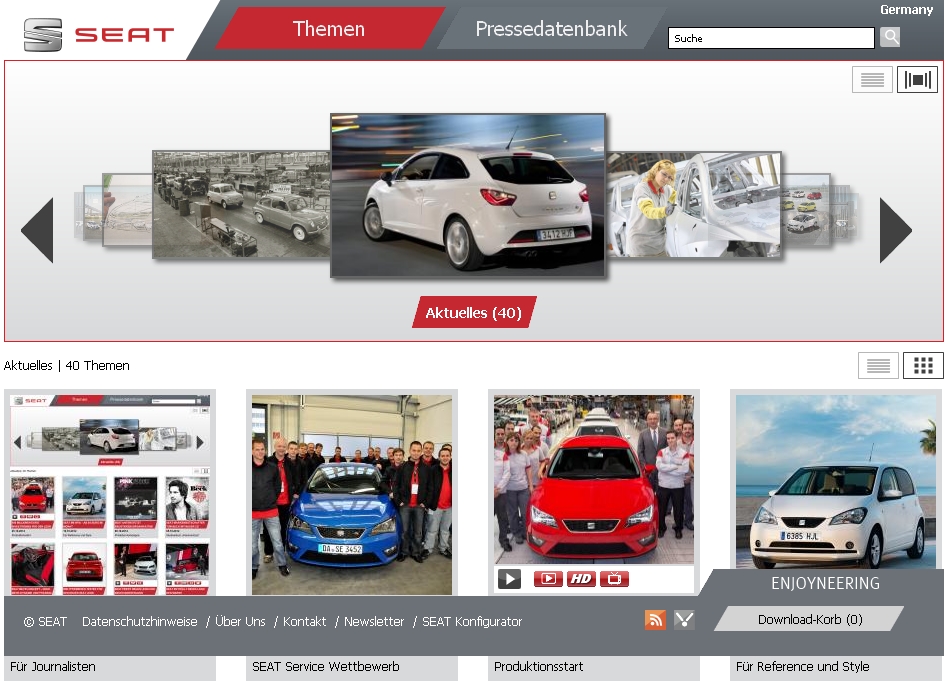Open the Für Journalisten thumbnail
The width and height of the screenshot is (951, 681).
click(110, 493)
